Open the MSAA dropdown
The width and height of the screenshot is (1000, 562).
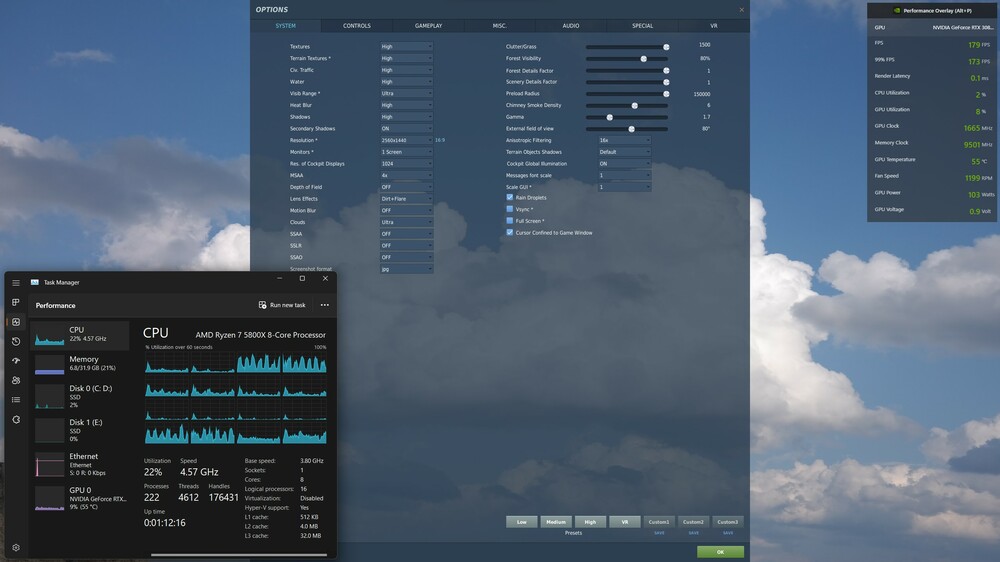click(406, 175)
